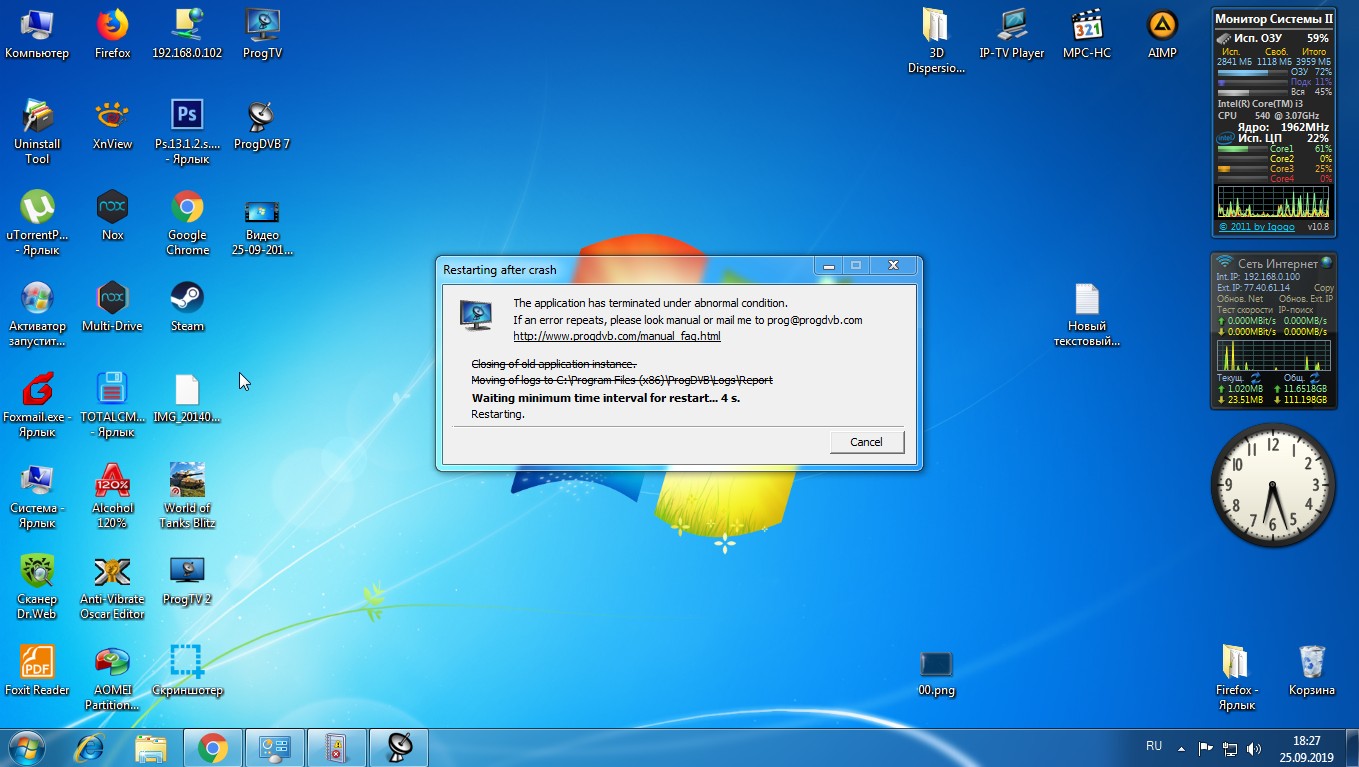Open the progdvb.com manual FAQ link
The height and width of the screenshot is (767, 1359).
point(616,336)
